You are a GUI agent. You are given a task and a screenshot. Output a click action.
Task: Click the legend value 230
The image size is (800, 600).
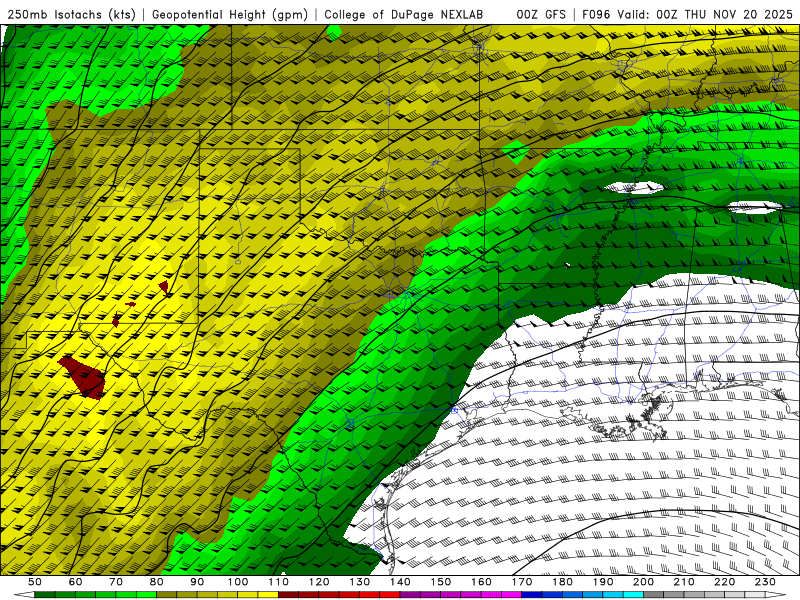click(765, 582)
